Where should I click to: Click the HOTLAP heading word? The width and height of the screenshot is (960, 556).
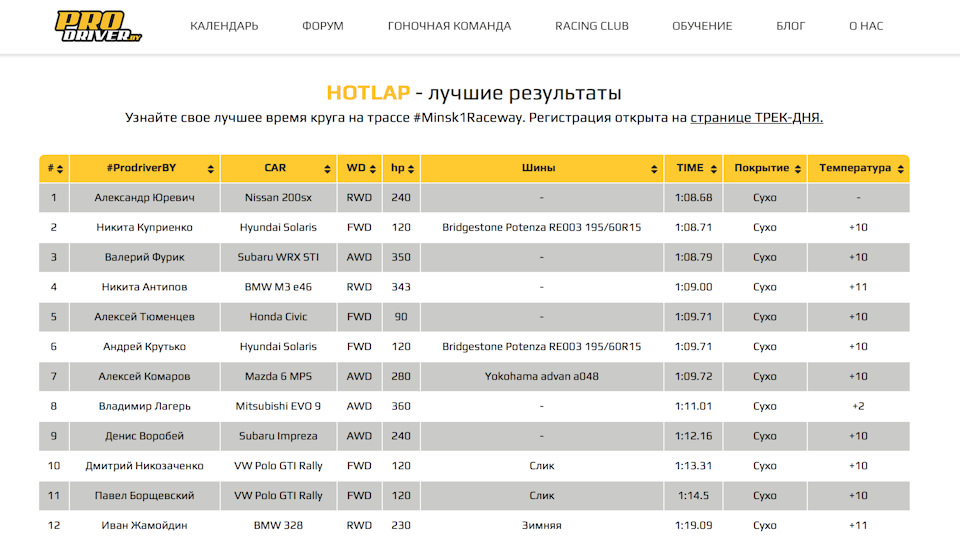[368, 92]
